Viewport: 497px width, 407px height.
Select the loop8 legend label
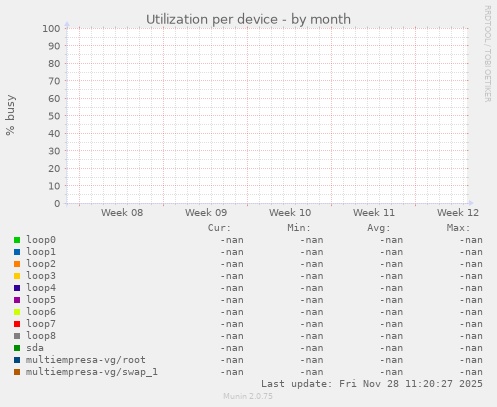coord(41,336)
